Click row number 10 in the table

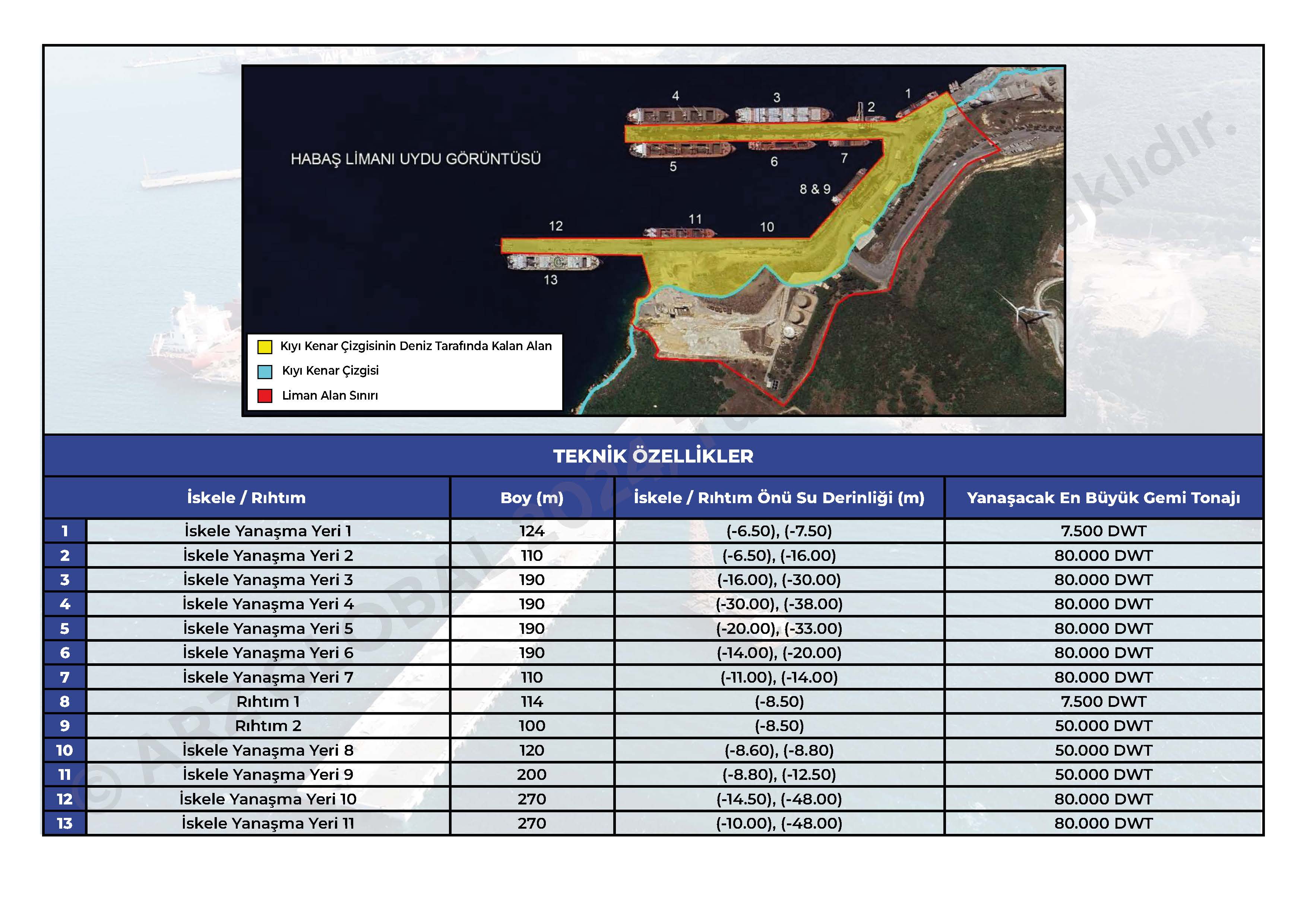[64, 750]
